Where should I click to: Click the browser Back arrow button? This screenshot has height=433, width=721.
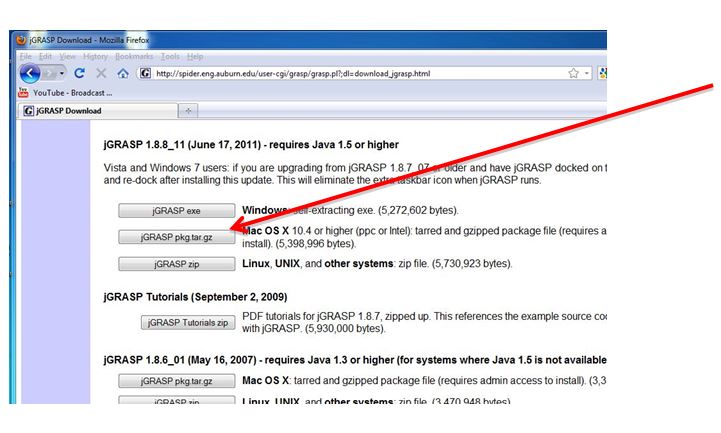click(x=30, y=73)
